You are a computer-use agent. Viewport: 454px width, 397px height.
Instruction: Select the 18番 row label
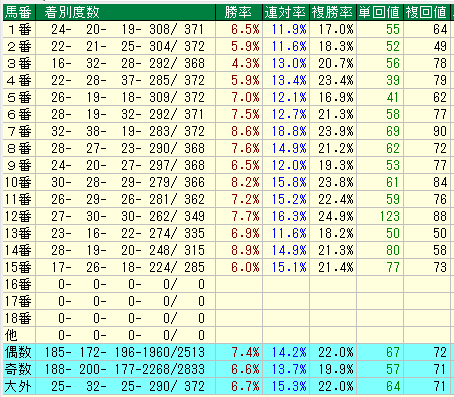tap(18, 319)
